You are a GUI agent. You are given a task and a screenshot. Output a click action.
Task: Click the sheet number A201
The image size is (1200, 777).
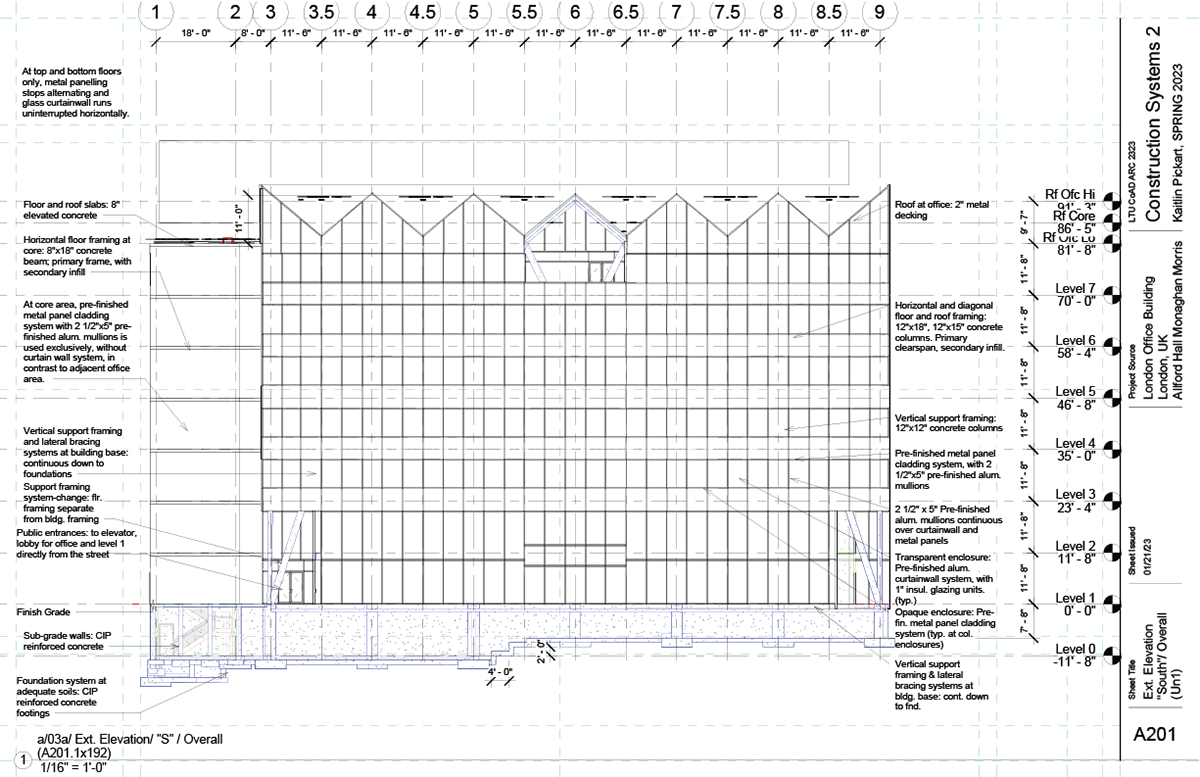(1153, 735)
